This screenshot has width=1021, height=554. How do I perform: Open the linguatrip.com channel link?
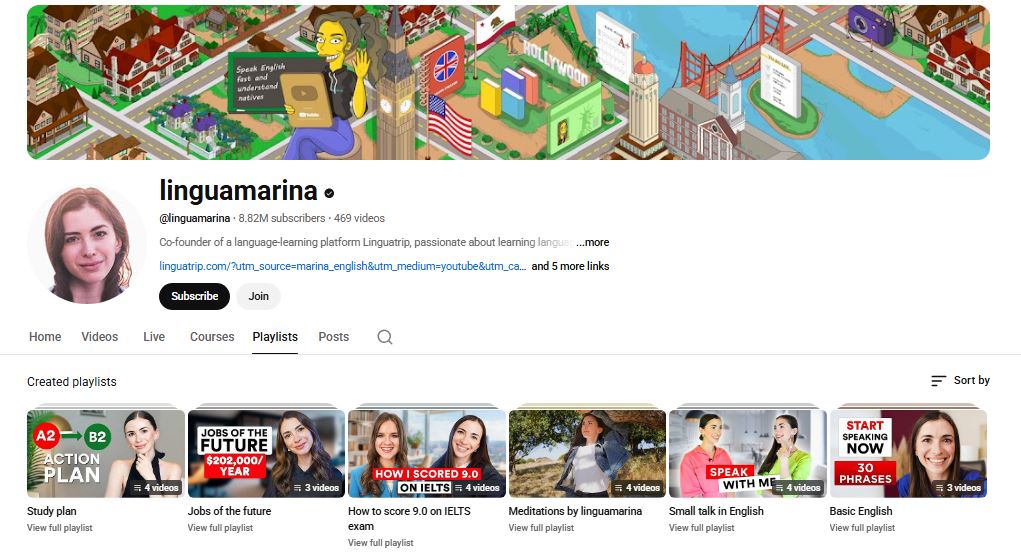pos(342,266)
